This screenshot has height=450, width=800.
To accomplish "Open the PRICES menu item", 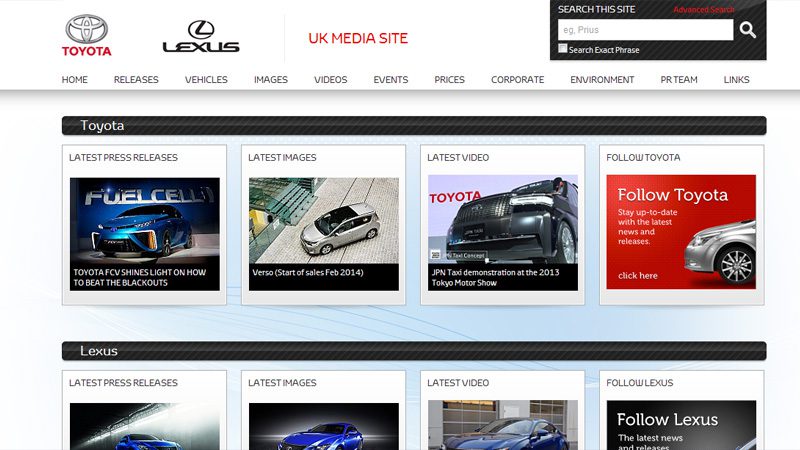I will coord(449,80).
